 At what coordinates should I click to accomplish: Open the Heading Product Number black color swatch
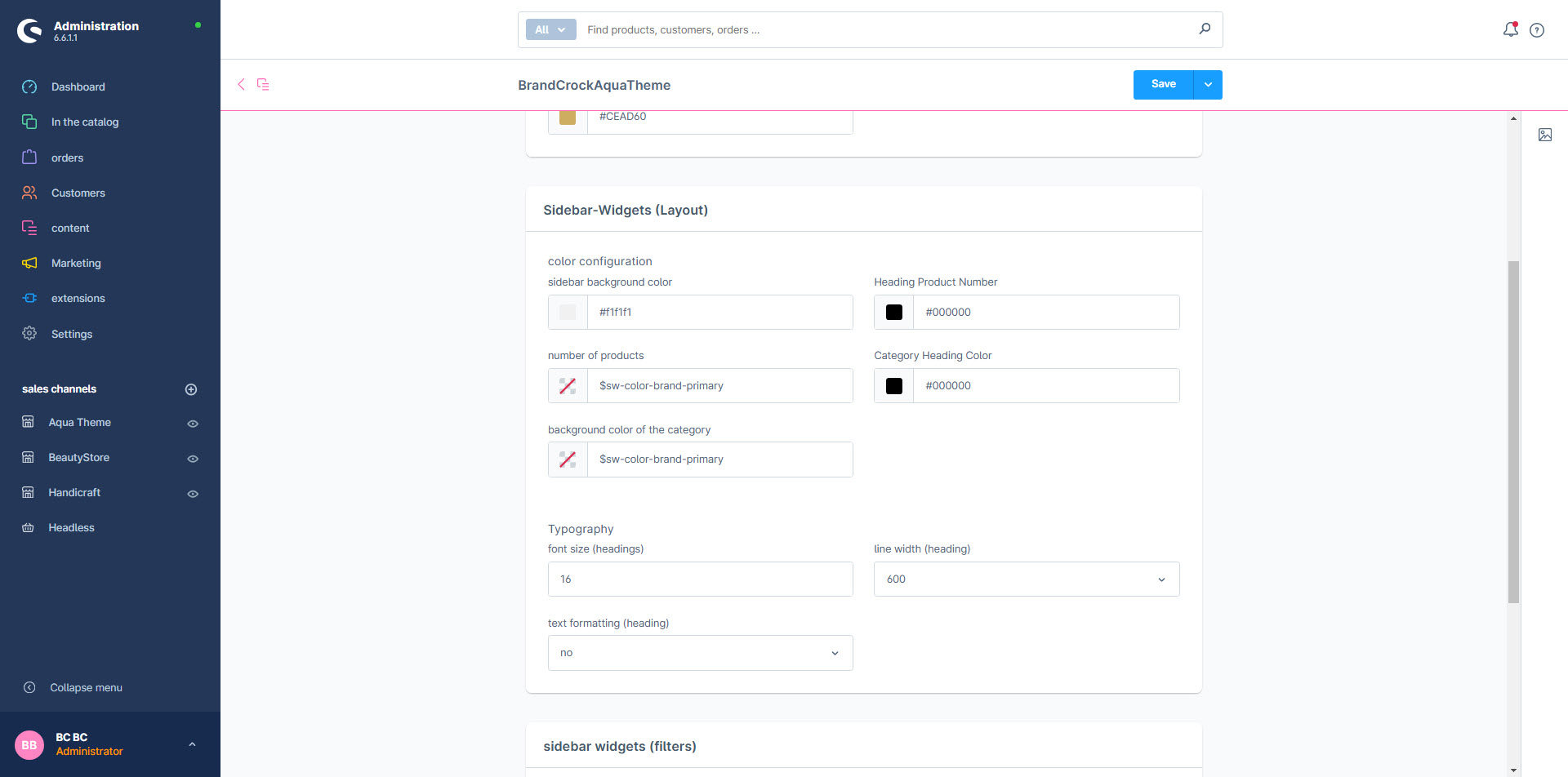[x=894, y=313]
